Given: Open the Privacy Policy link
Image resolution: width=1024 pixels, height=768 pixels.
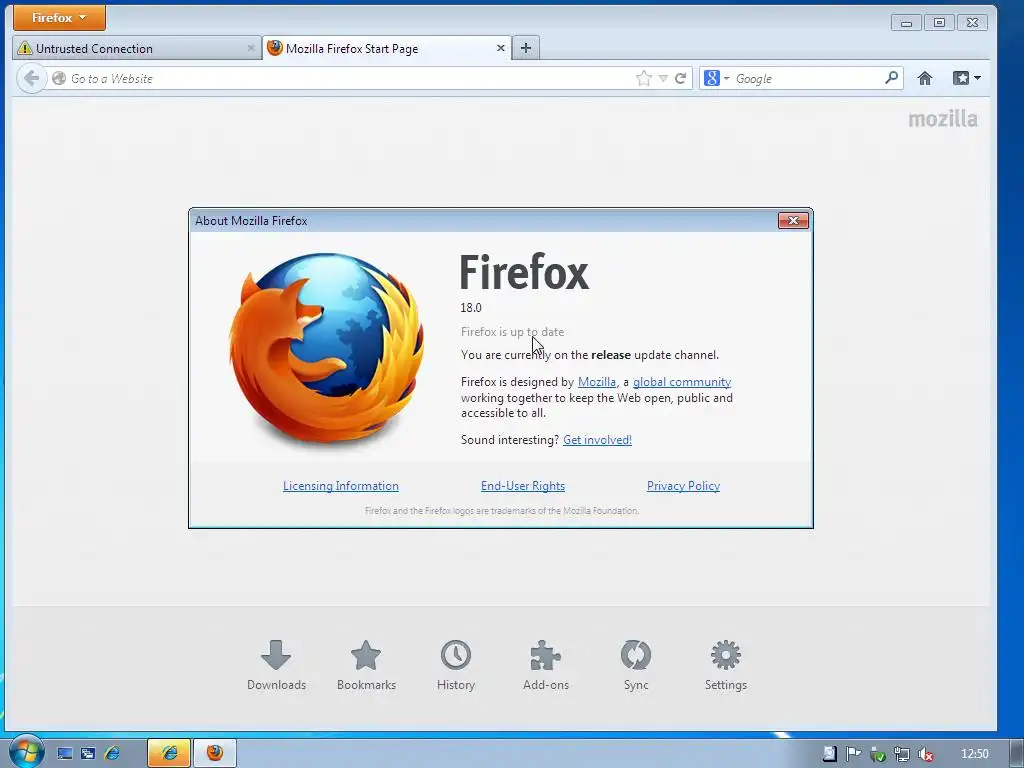Looking at the screenshot, I should point(683,486).
